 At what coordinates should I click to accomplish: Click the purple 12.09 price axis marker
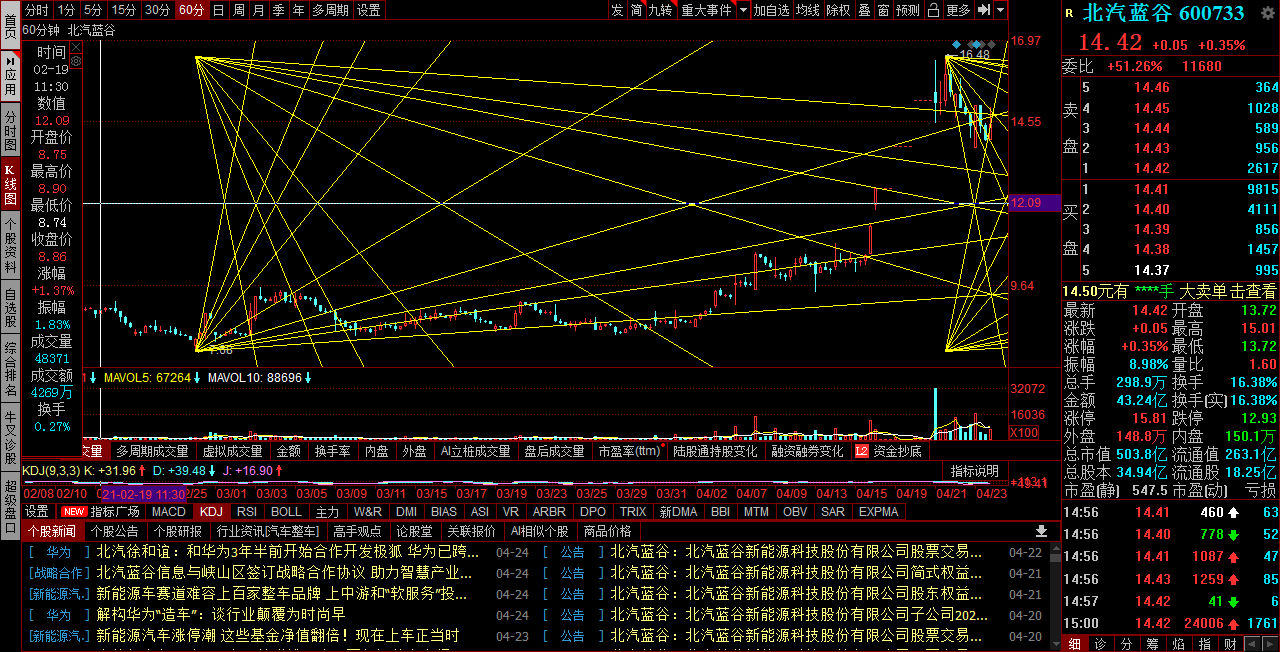pos(1034,203)
